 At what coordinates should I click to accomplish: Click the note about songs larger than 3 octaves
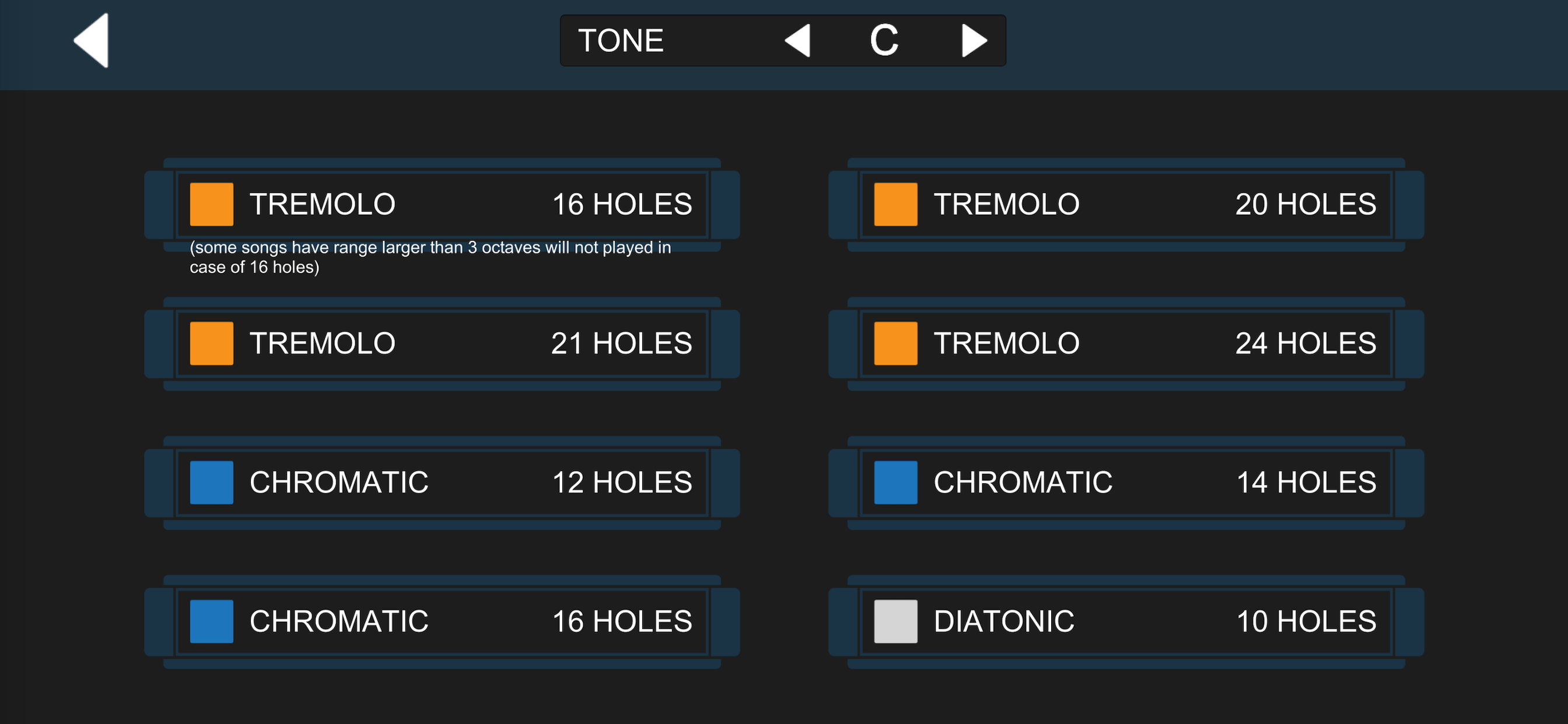pos(430,257)
